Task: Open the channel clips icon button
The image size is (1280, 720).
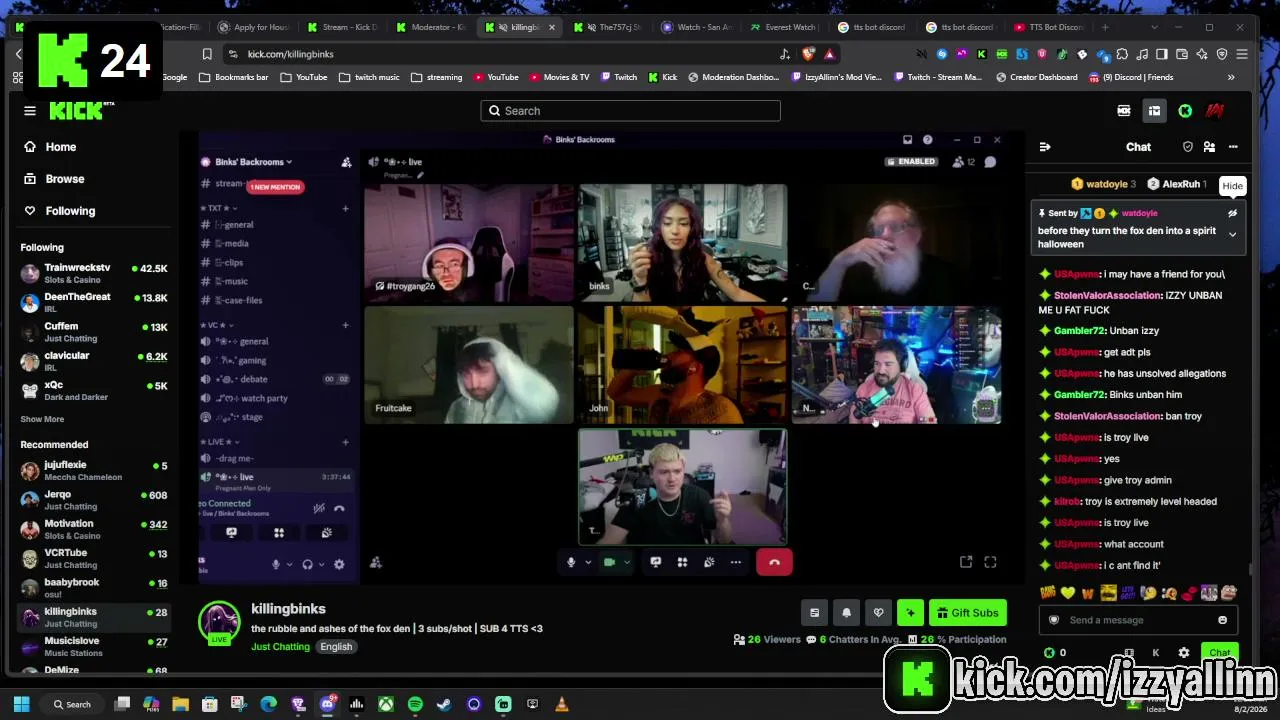Action: (814, 613)
